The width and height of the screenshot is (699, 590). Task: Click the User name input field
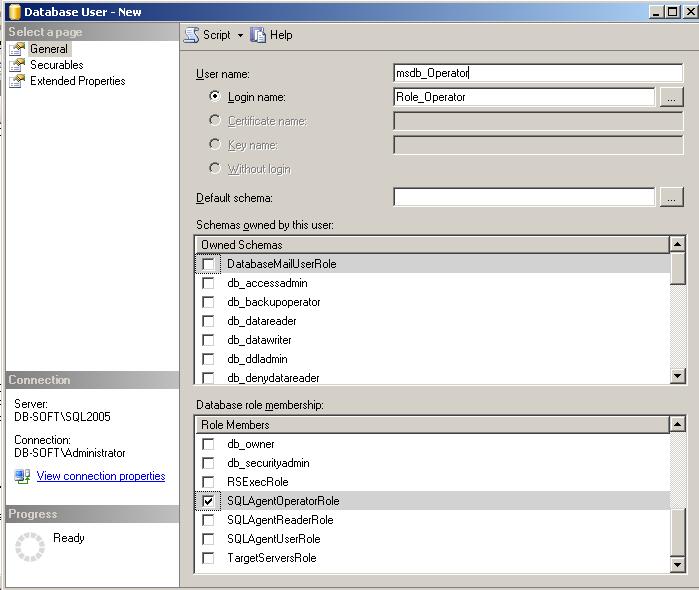click(538, 73)
